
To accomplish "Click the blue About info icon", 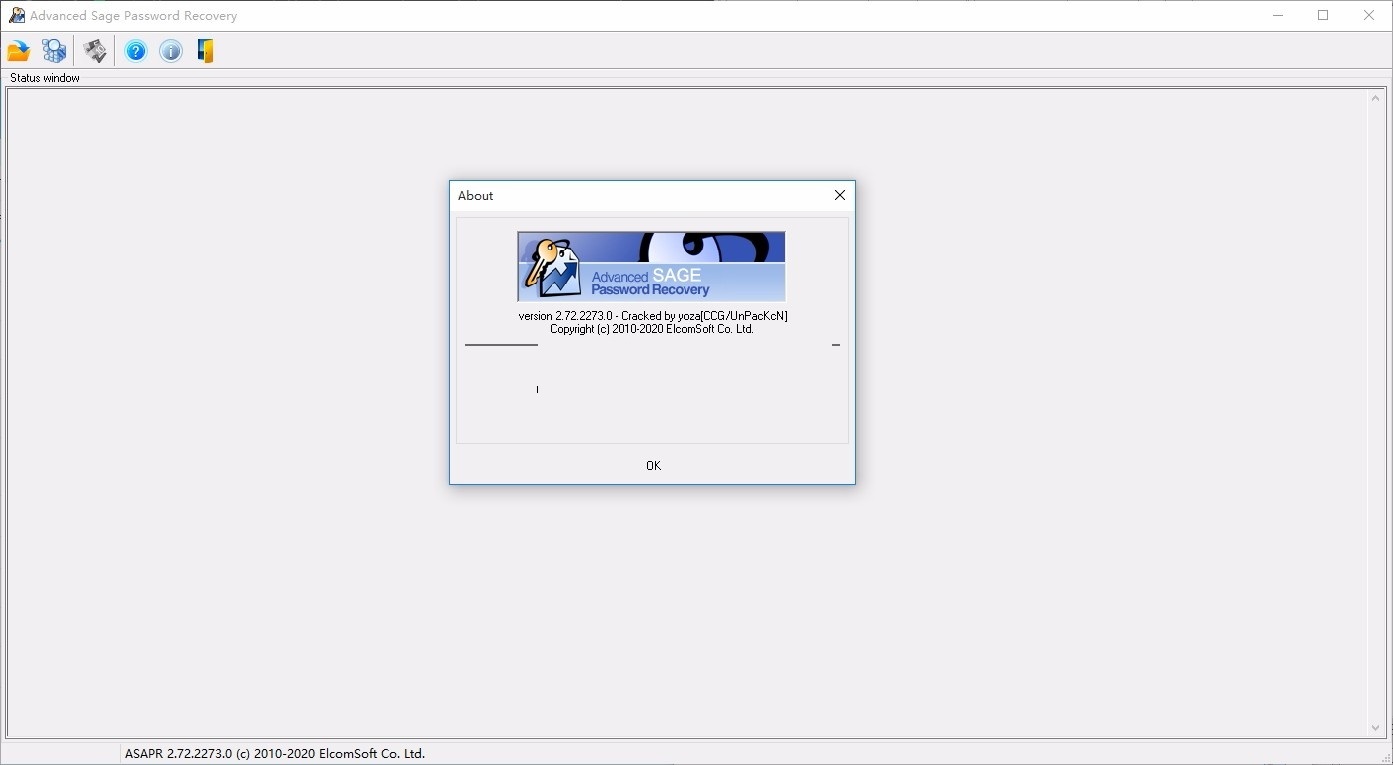I will pos(171,51).
